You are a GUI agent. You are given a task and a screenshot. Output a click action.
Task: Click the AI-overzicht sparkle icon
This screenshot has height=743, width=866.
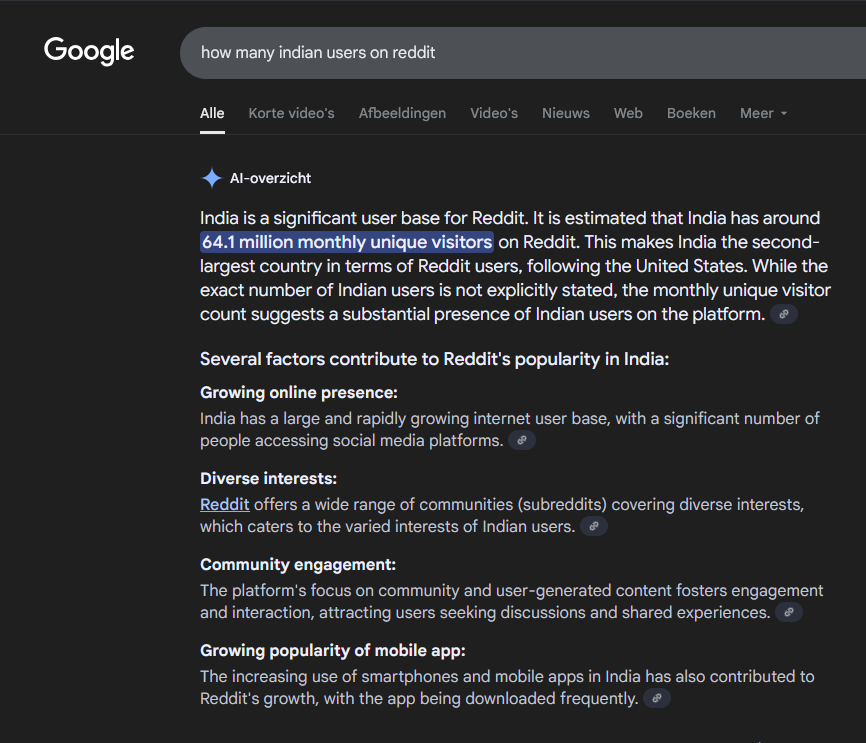tap(212, 178)
